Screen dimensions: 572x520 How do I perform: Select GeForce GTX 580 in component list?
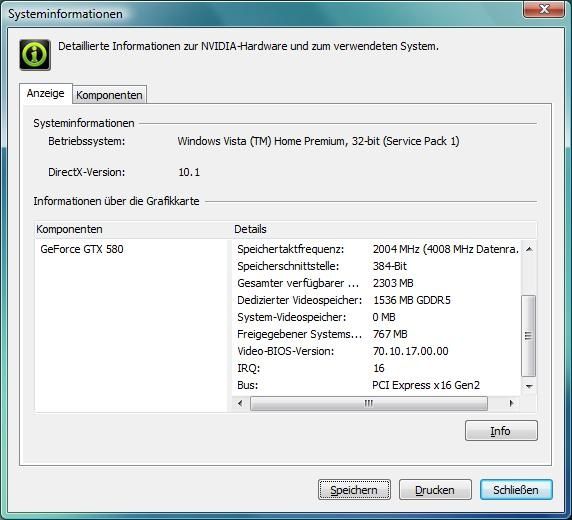[x=82, y=249]
